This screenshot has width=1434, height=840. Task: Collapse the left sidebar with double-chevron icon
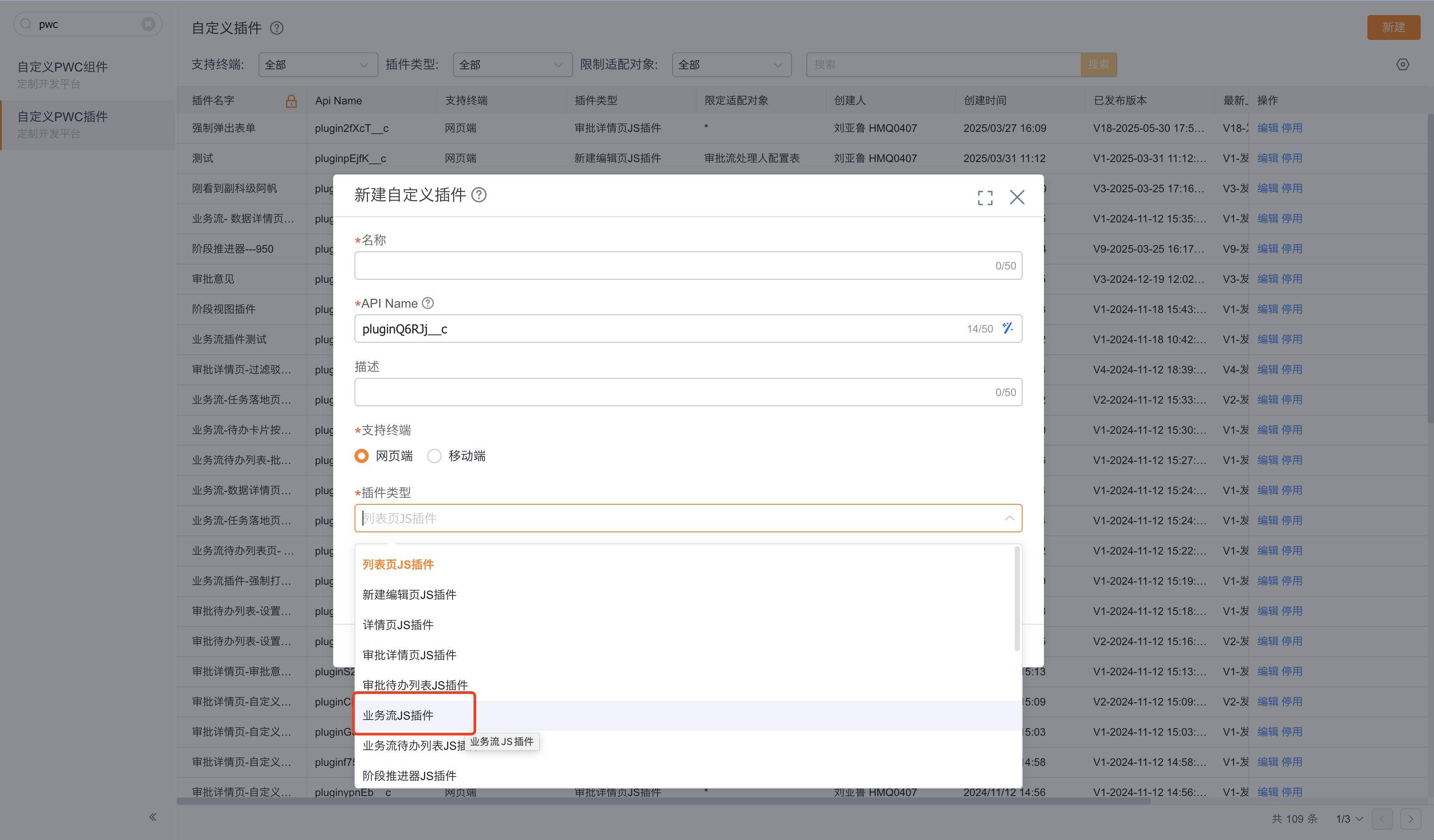tap(152, 816)
